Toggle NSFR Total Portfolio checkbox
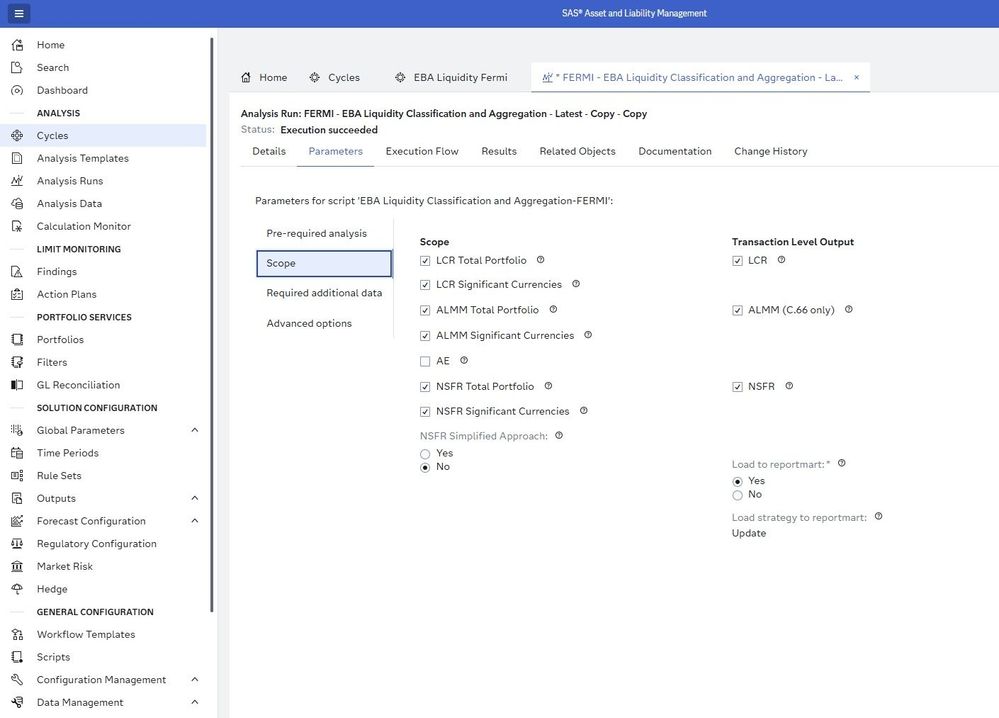The width and height of the screenshot is (999, 718). click(425, 387)
